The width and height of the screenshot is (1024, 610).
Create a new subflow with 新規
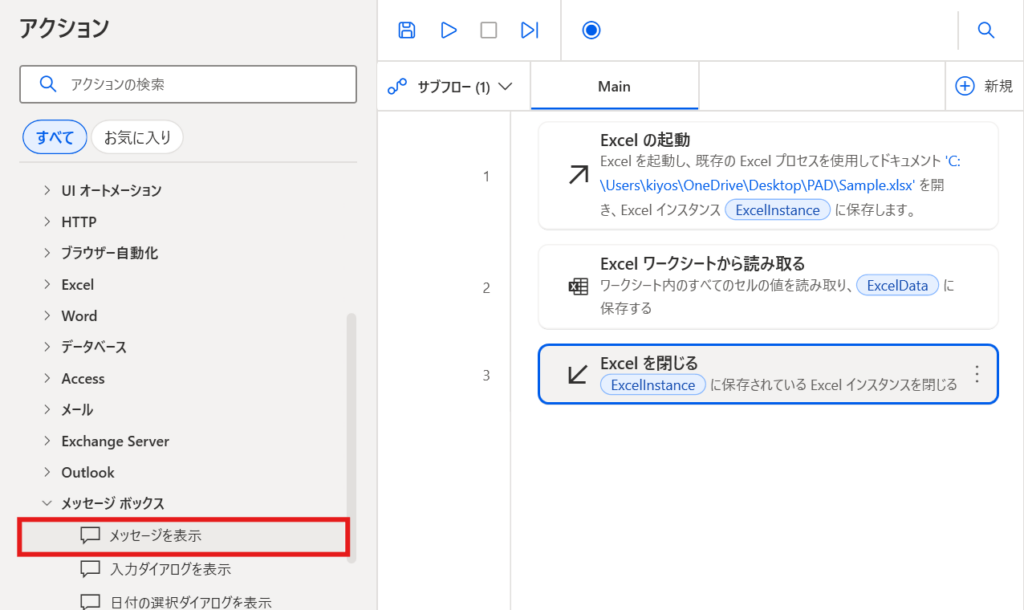pos(984,86)
